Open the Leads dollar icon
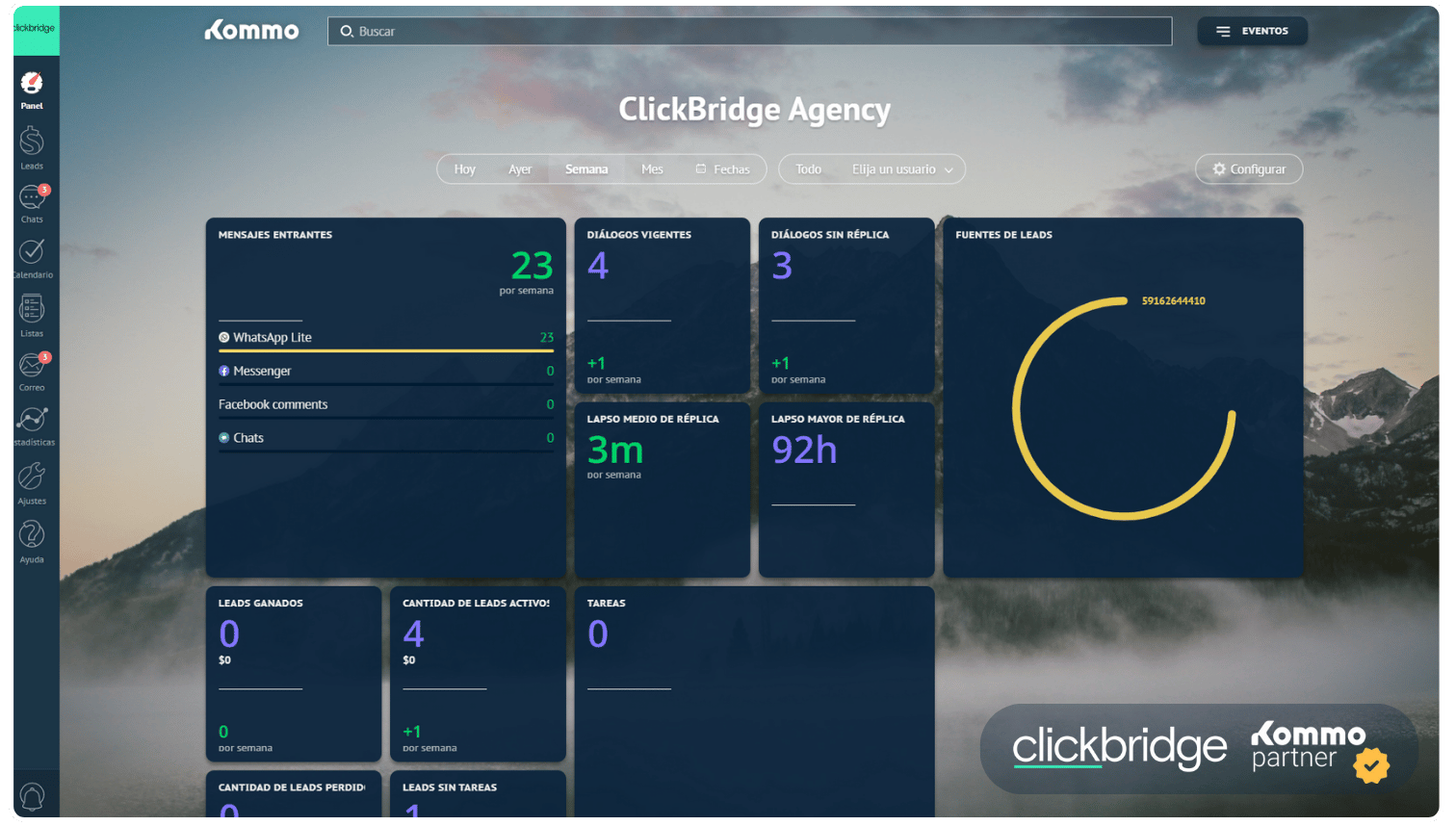Screen dimensions: 1456x826 [32, 142]
